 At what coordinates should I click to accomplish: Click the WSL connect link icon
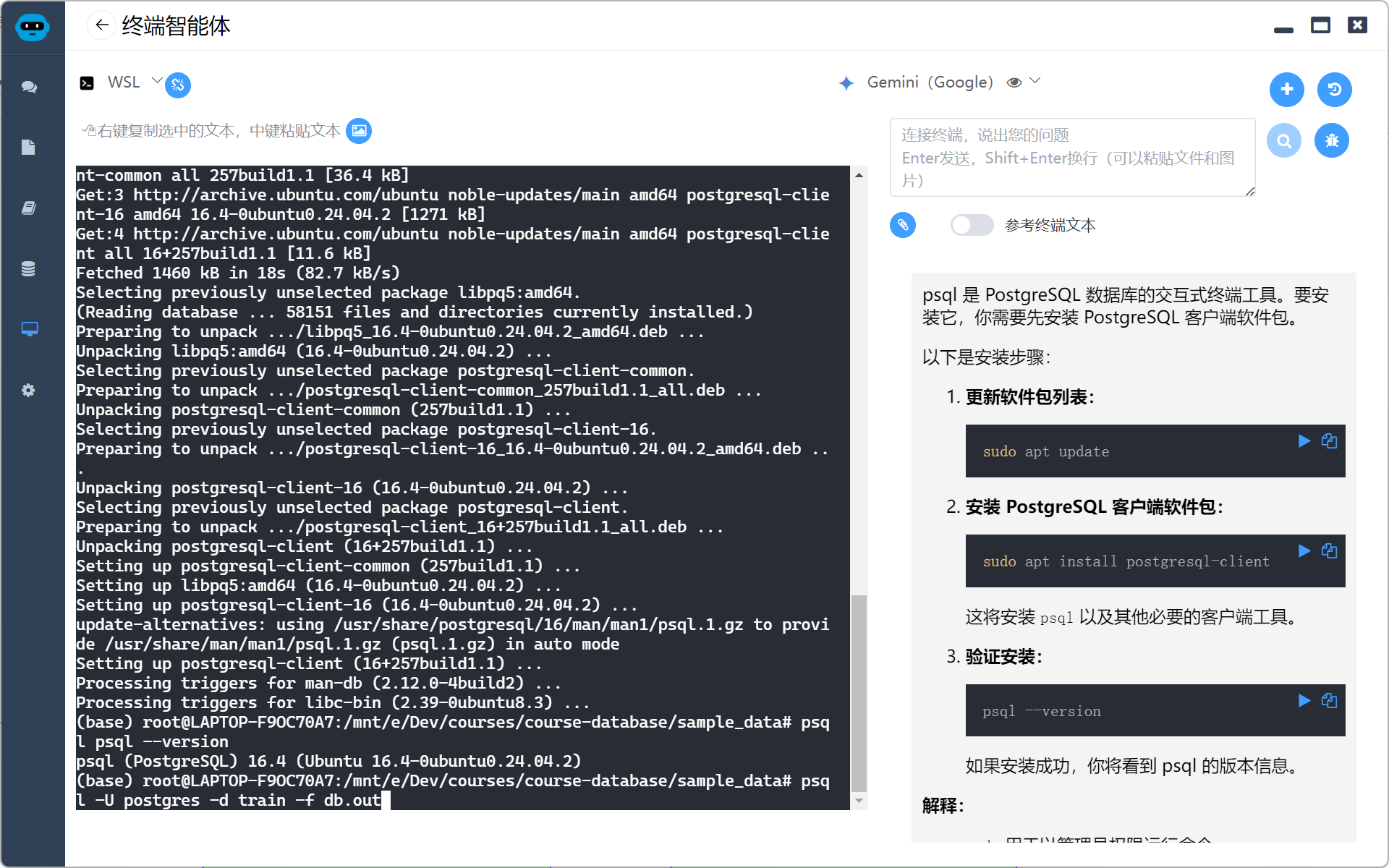pos(178,85)
